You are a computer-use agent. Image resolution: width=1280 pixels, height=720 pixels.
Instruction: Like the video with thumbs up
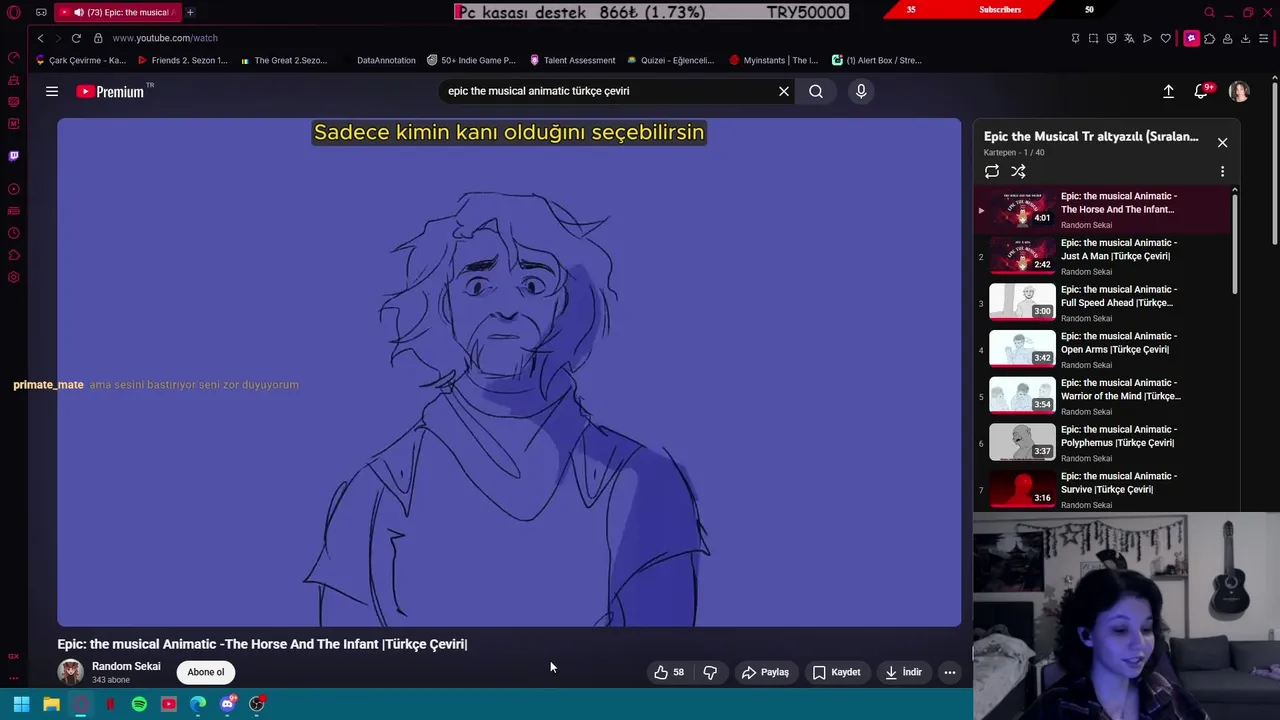(x=669, y=672)
